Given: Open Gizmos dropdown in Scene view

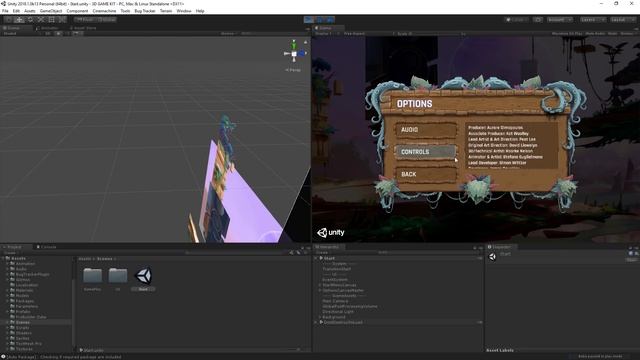Looking at the screenshot, I should 229,33.
